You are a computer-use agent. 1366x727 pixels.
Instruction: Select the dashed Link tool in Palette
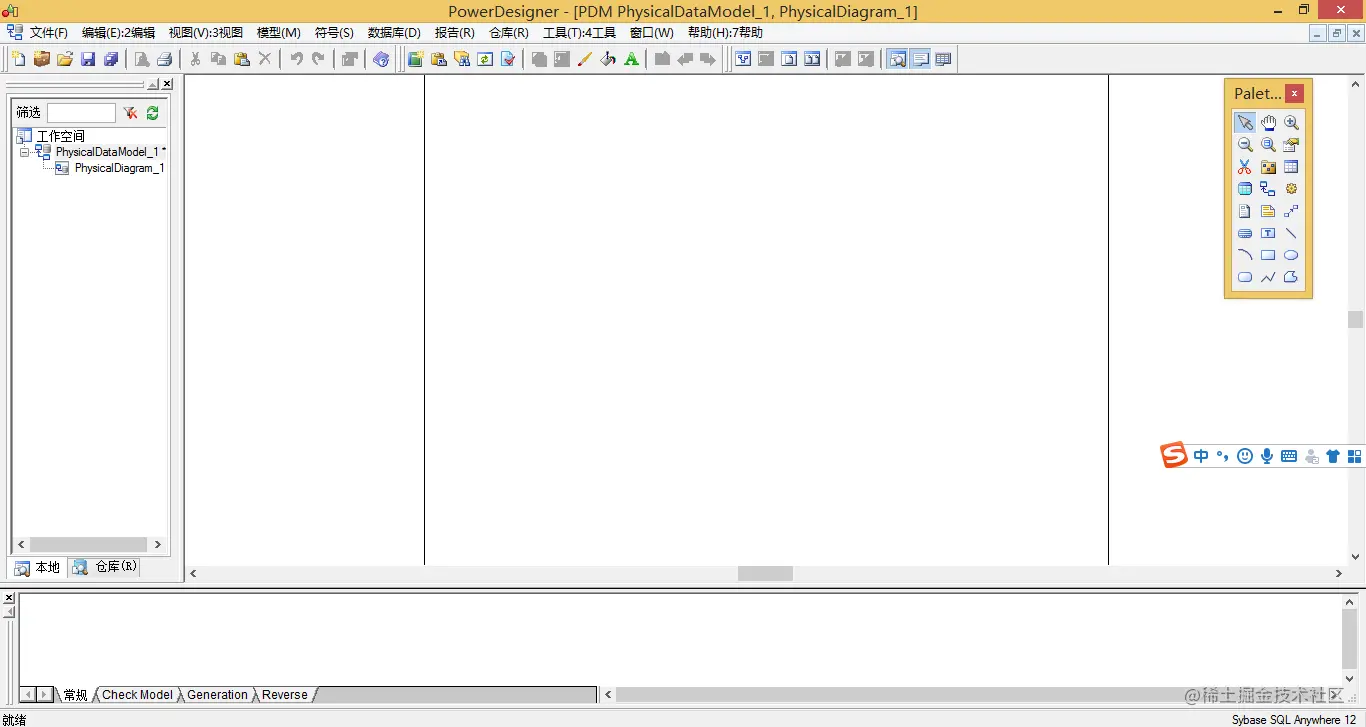(x=1291, y=211)
